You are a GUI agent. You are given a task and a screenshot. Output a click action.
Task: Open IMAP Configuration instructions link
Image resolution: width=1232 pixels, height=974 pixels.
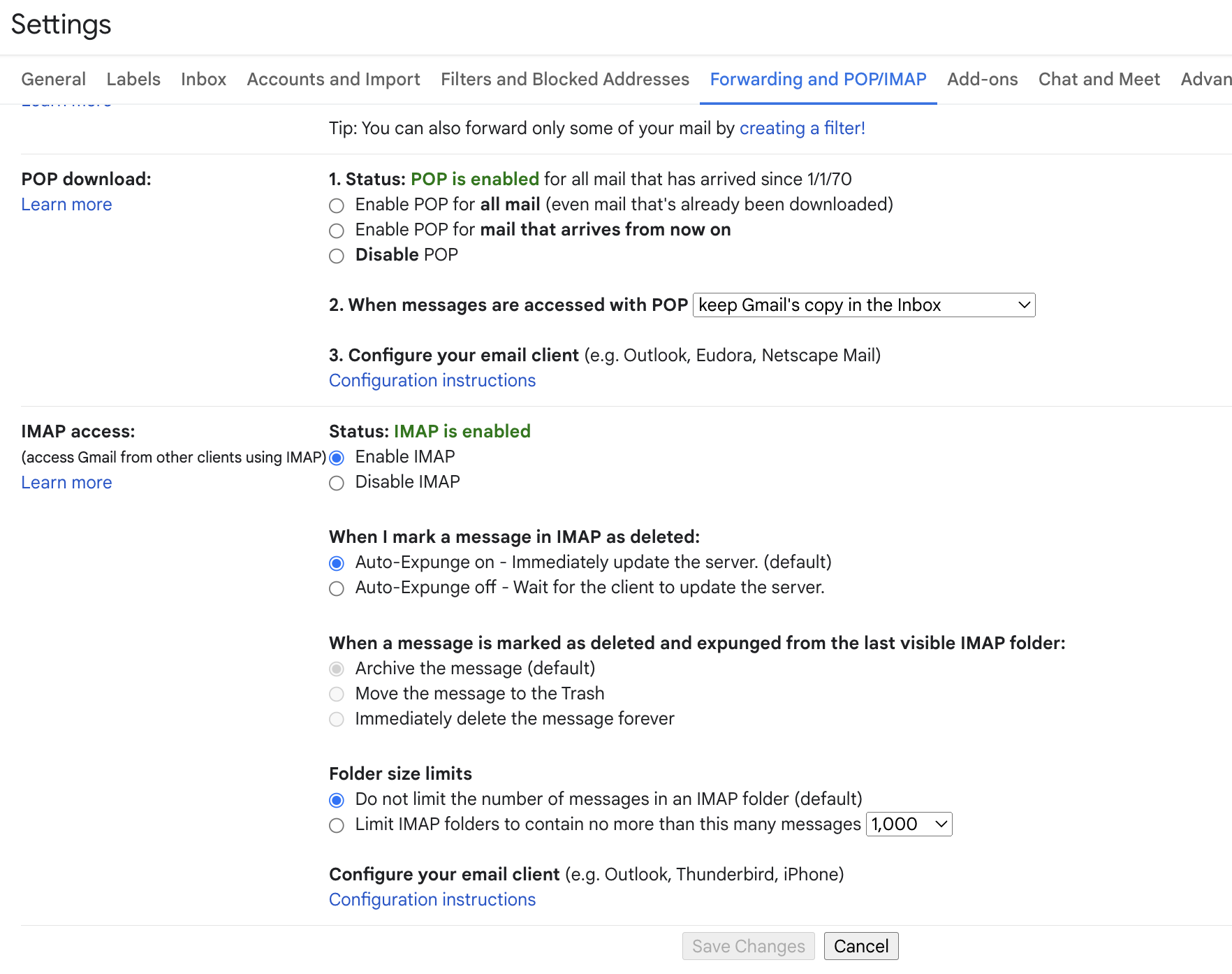pyautogui.click(x=432, y=900)
